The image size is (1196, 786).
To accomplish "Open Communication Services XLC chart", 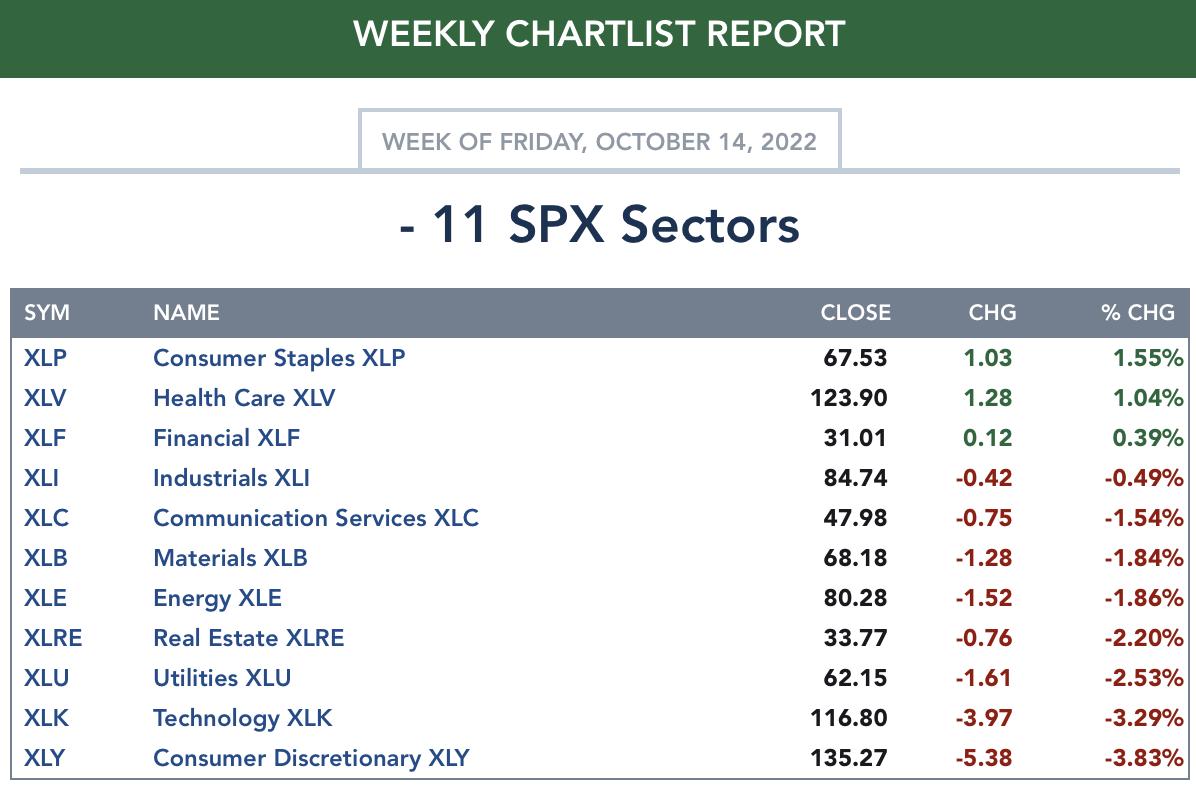I will [x=316, y=517].
